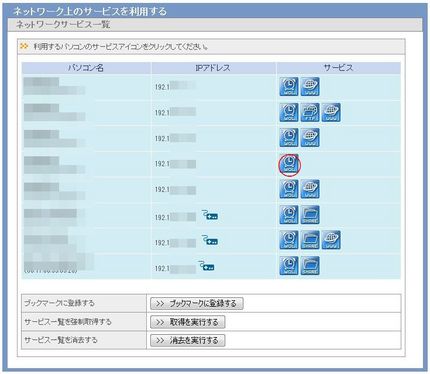Click SHARE folder icon in the sixth row

[x=310, y=215]
